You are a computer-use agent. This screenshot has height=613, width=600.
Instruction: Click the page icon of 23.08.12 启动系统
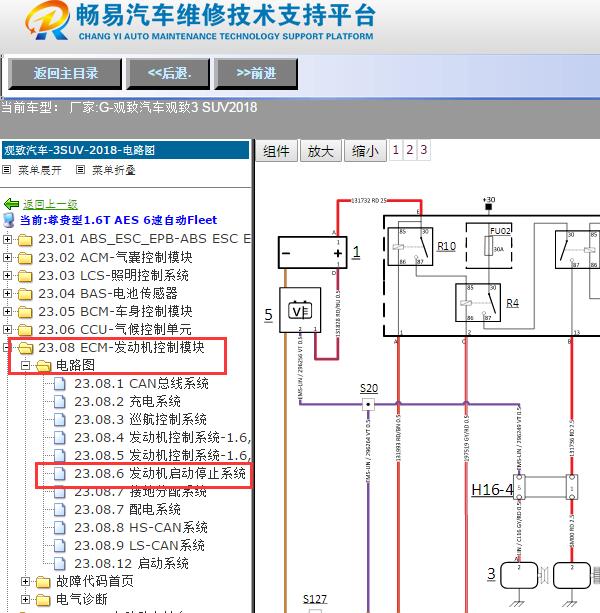pos(59,563)
